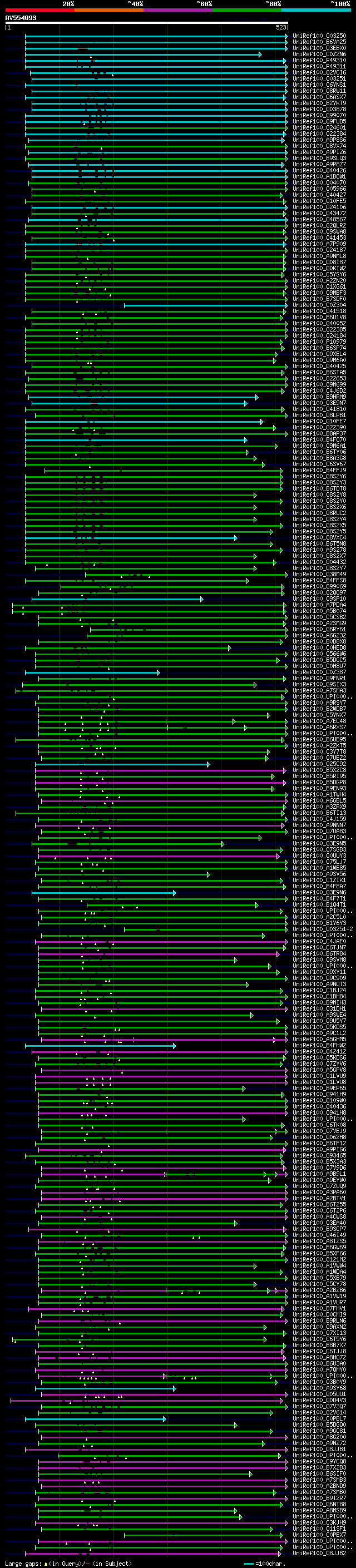Select hit label UniRef100_C6SV67

319,464
